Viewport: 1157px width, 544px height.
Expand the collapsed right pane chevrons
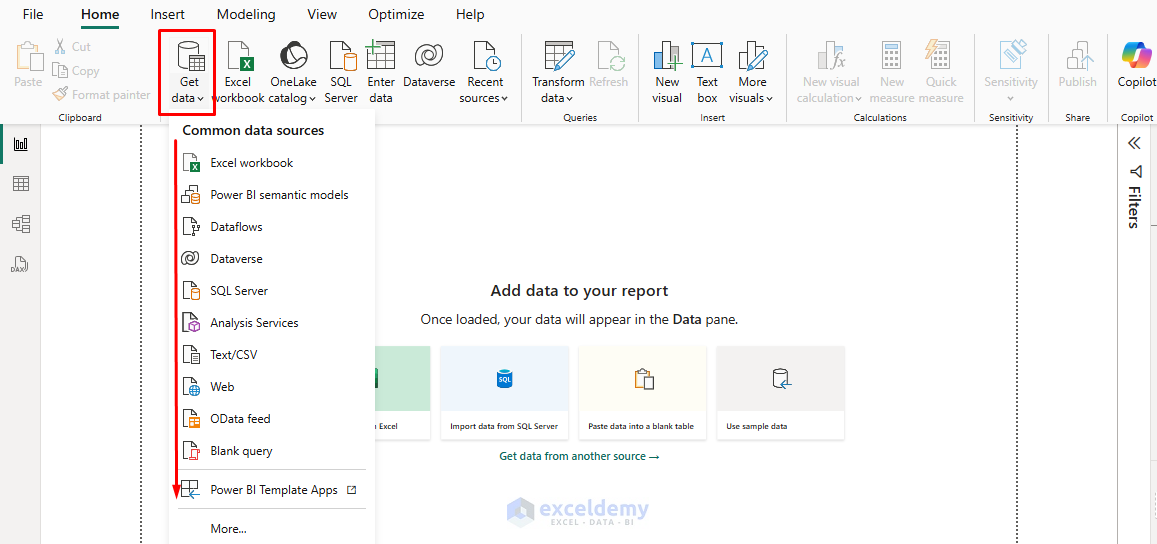1135,143
